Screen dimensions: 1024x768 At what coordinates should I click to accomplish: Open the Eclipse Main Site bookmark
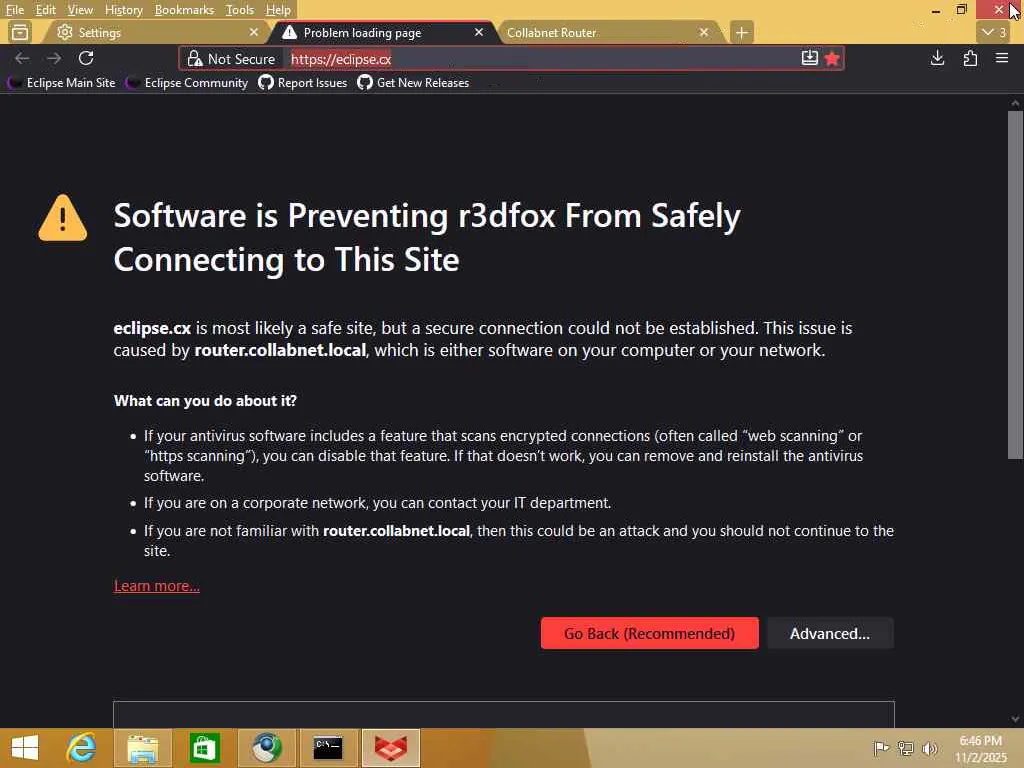[x=62, y=83]
